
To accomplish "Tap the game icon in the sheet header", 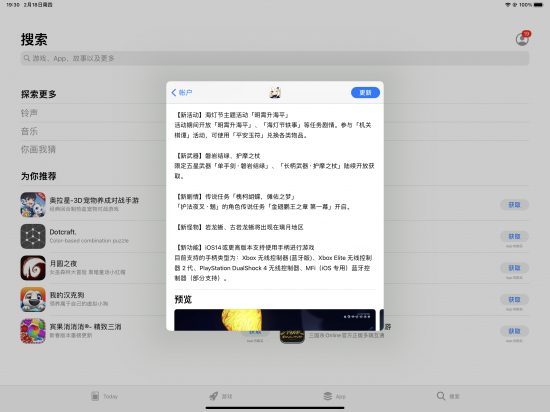I will click(275, 93).
